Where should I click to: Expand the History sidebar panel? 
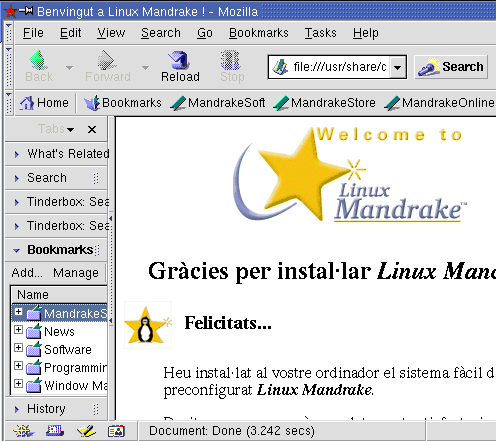pyautogui.click(x=56, y=409)
